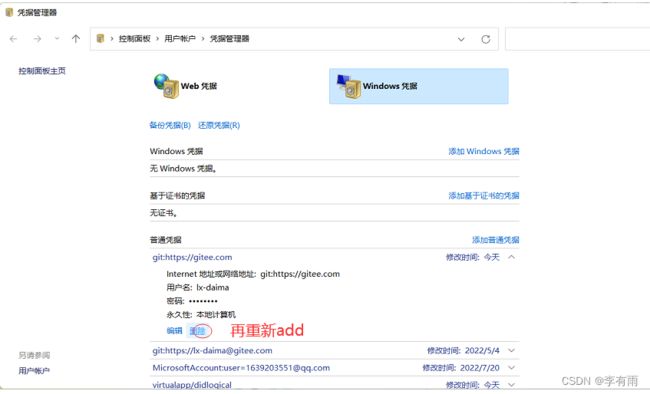The width and height of the screenshot is (650, 394).
Task: Open 用户帐户 breadcrumb in address bar
Action: click(179, 39)
